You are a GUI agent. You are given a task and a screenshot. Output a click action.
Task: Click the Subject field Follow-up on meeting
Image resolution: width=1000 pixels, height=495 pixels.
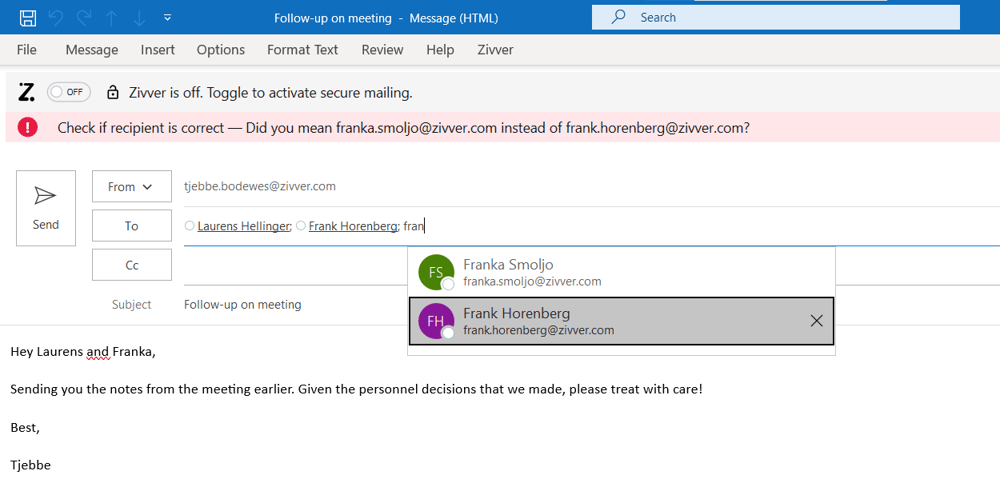click(x=242, y=304)
